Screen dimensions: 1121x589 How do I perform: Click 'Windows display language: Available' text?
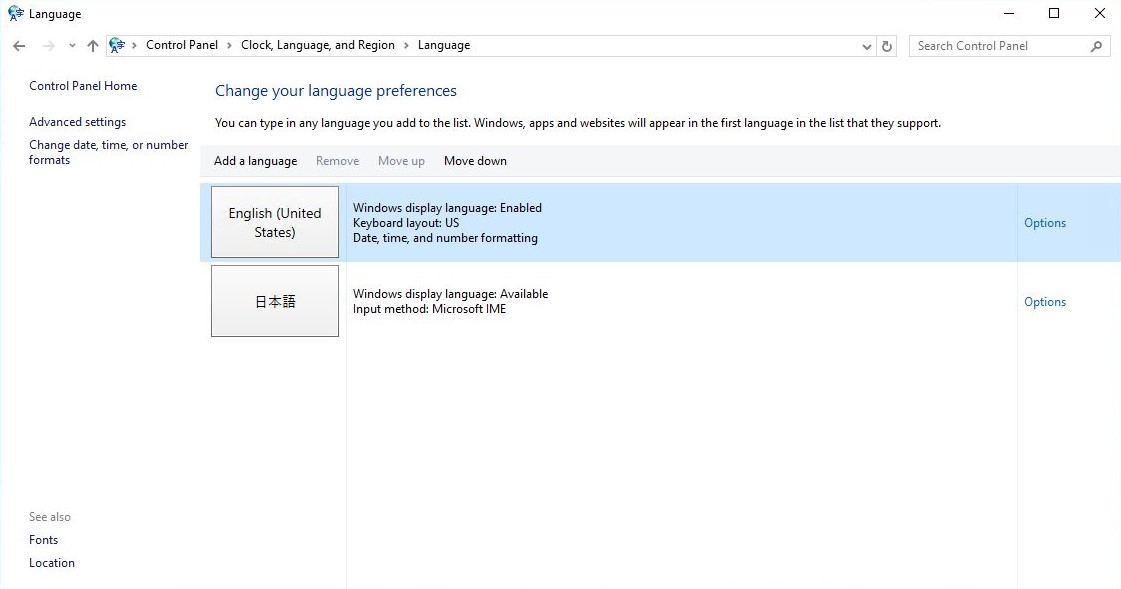click(x=450, y=294)
